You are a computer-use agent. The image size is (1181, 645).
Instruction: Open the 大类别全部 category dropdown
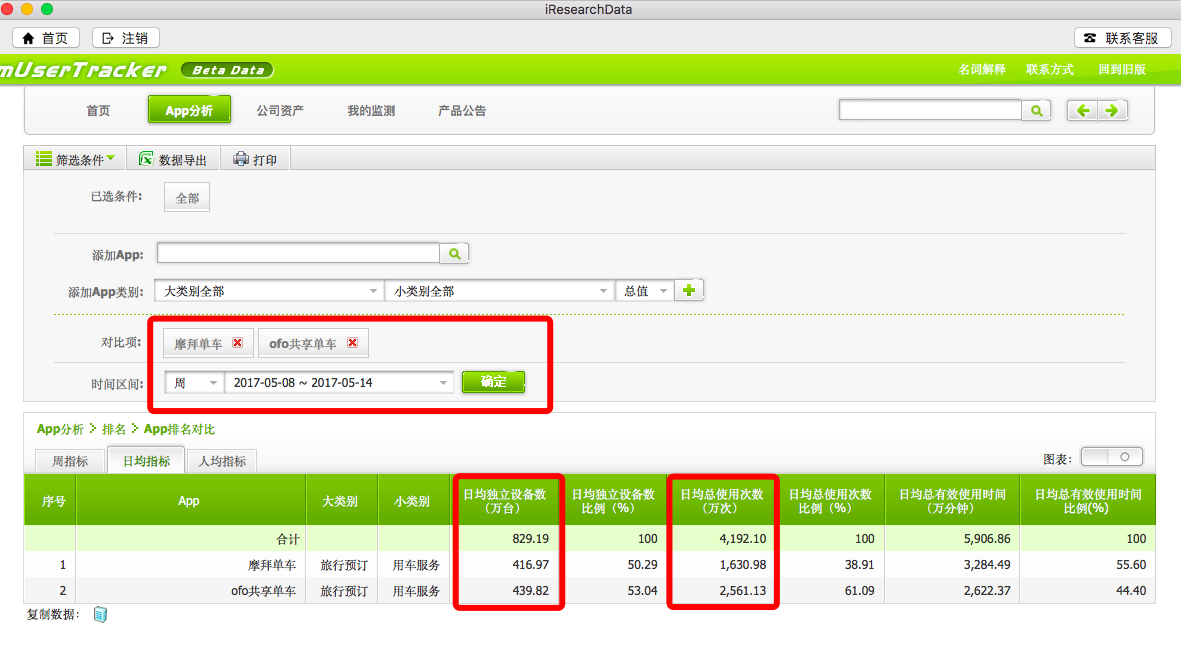pos(268,291)
